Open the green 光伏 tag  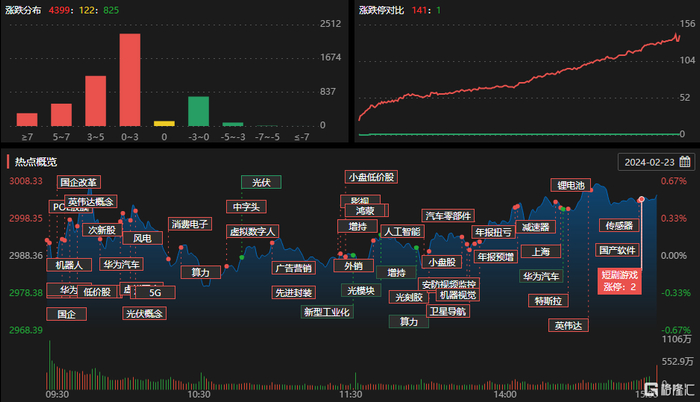coord(261,182)
